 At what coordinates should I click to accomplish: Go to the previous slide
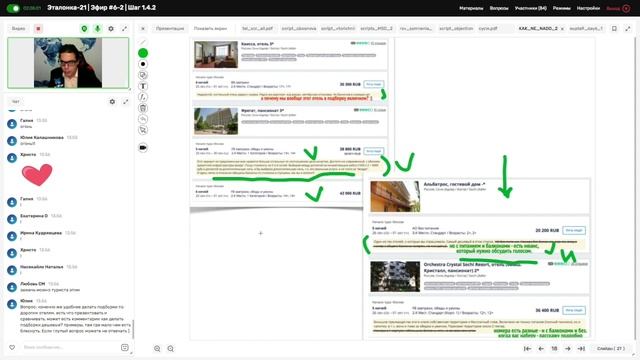pos(541,349)
